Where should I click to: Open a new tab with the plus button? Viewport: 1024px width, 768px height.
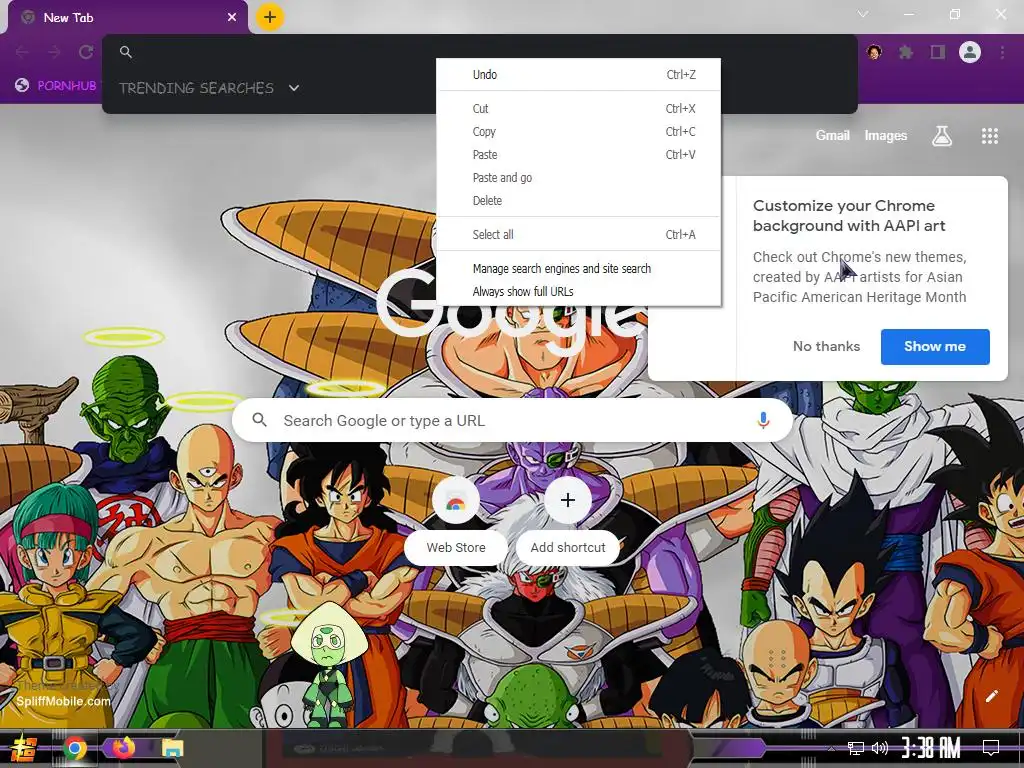tap(270, 17)
